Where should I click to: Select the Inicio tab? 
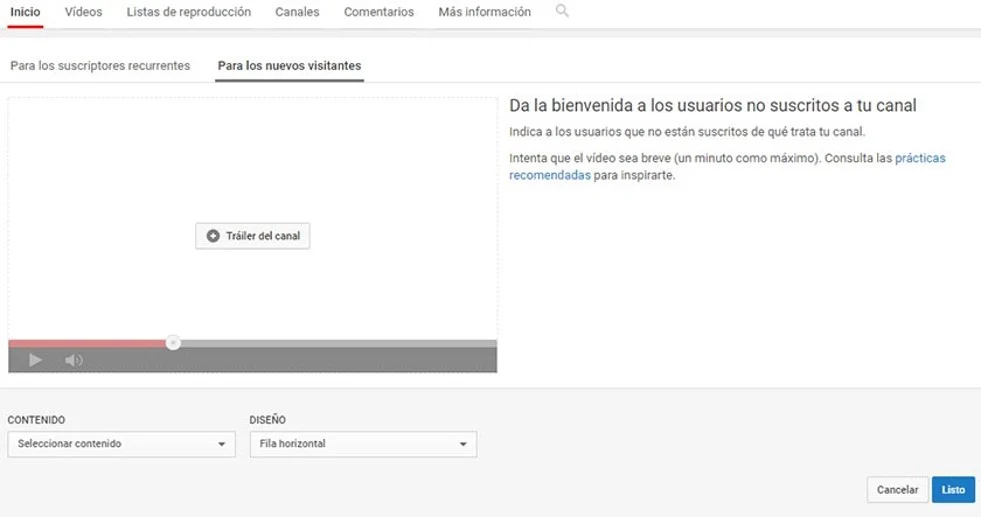click(25, 12)
